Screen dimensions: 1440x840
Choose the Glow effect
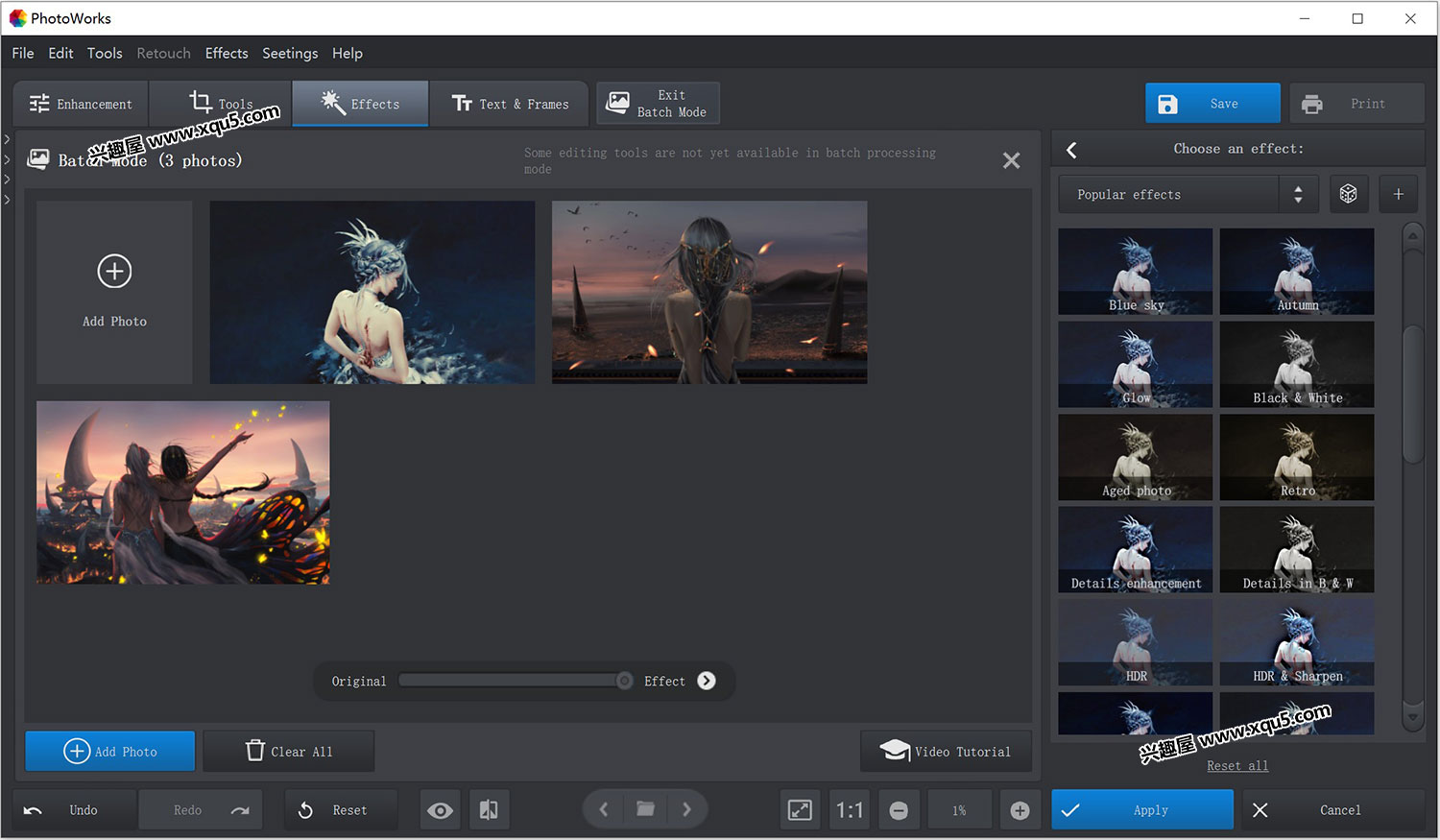tap(1136, 364)
